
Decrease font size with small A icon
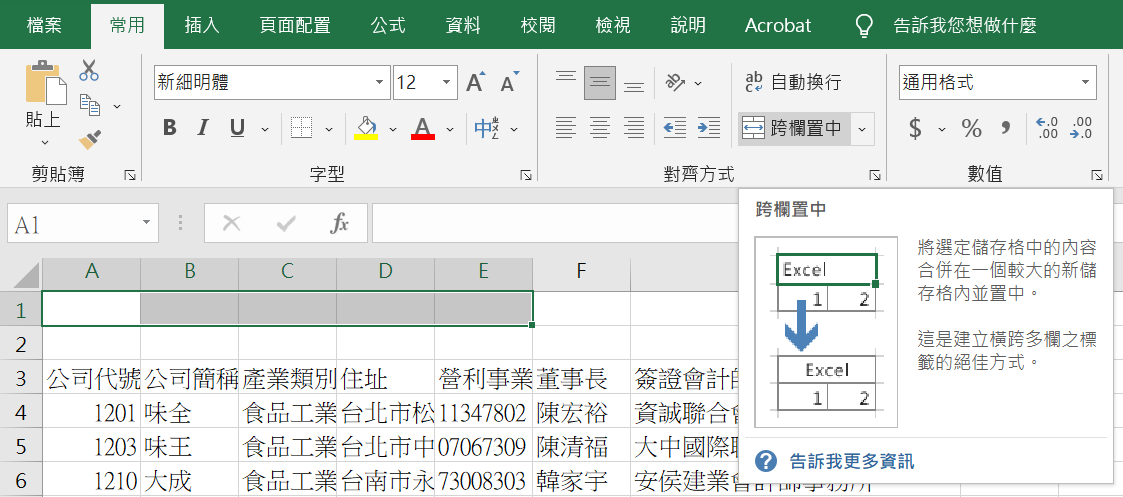(509, 83)
